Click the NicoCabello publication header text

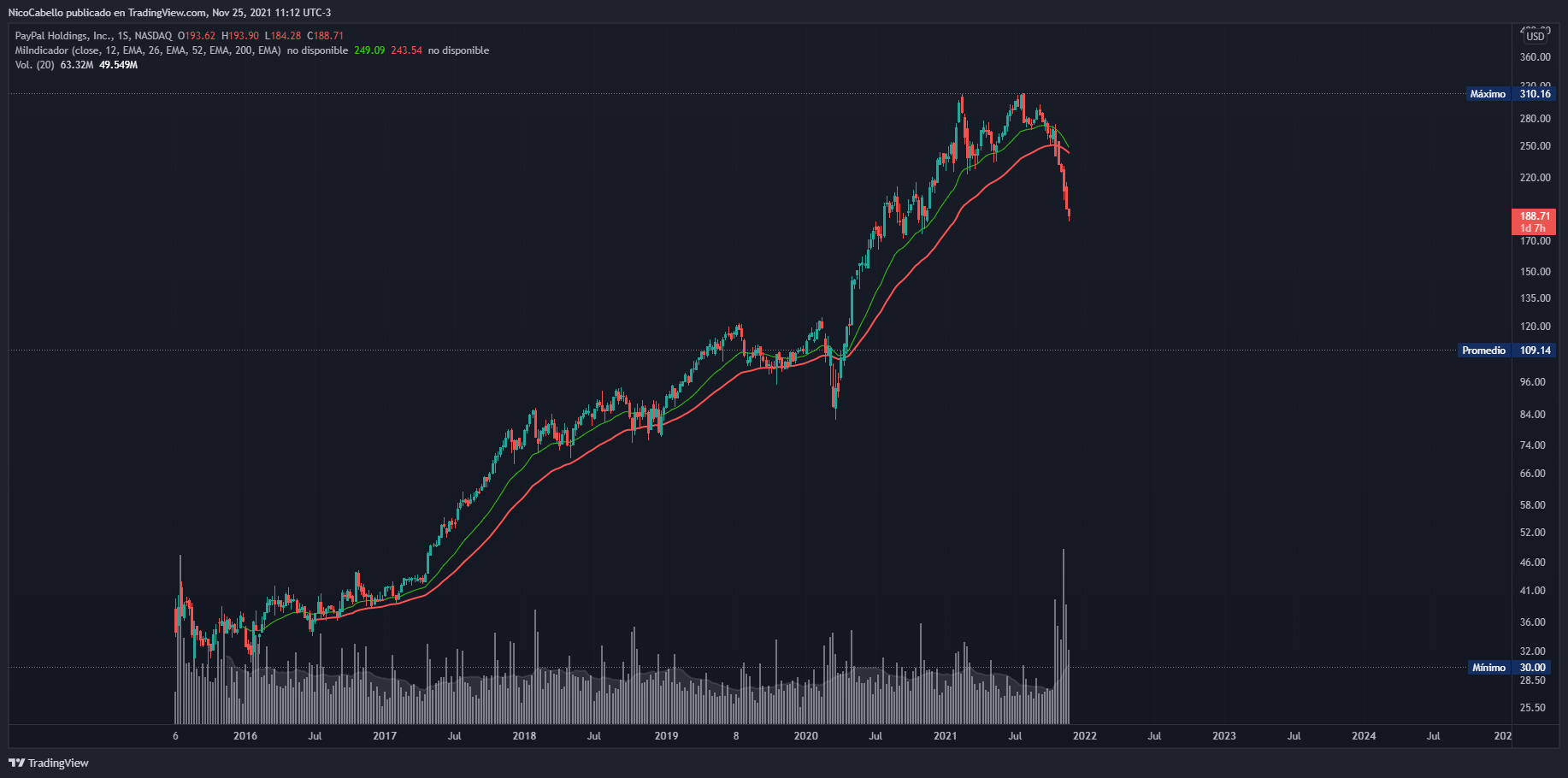[169, 12]
